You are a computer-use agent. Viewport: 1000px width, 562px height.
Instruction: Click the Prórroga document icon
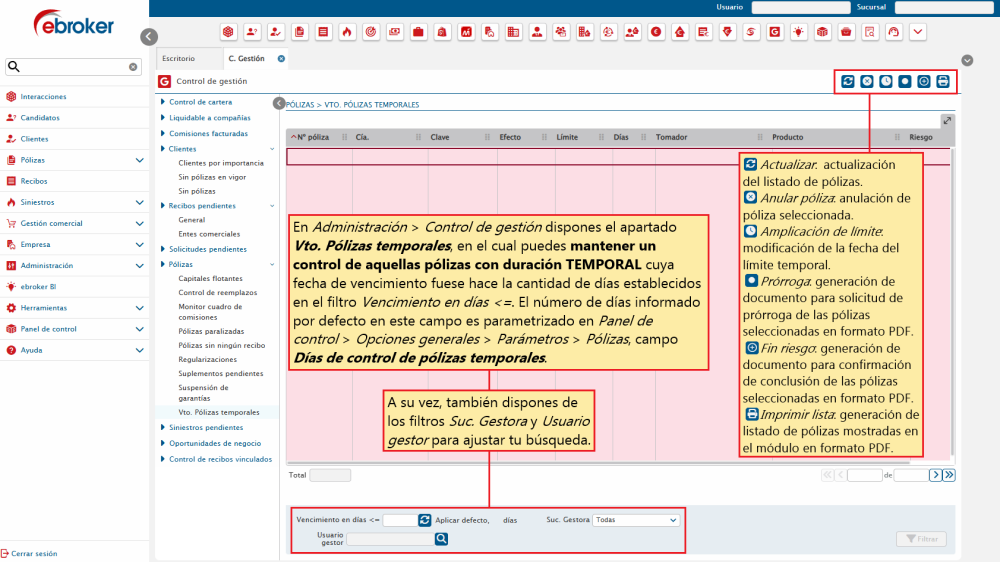[x=905, y=82]
